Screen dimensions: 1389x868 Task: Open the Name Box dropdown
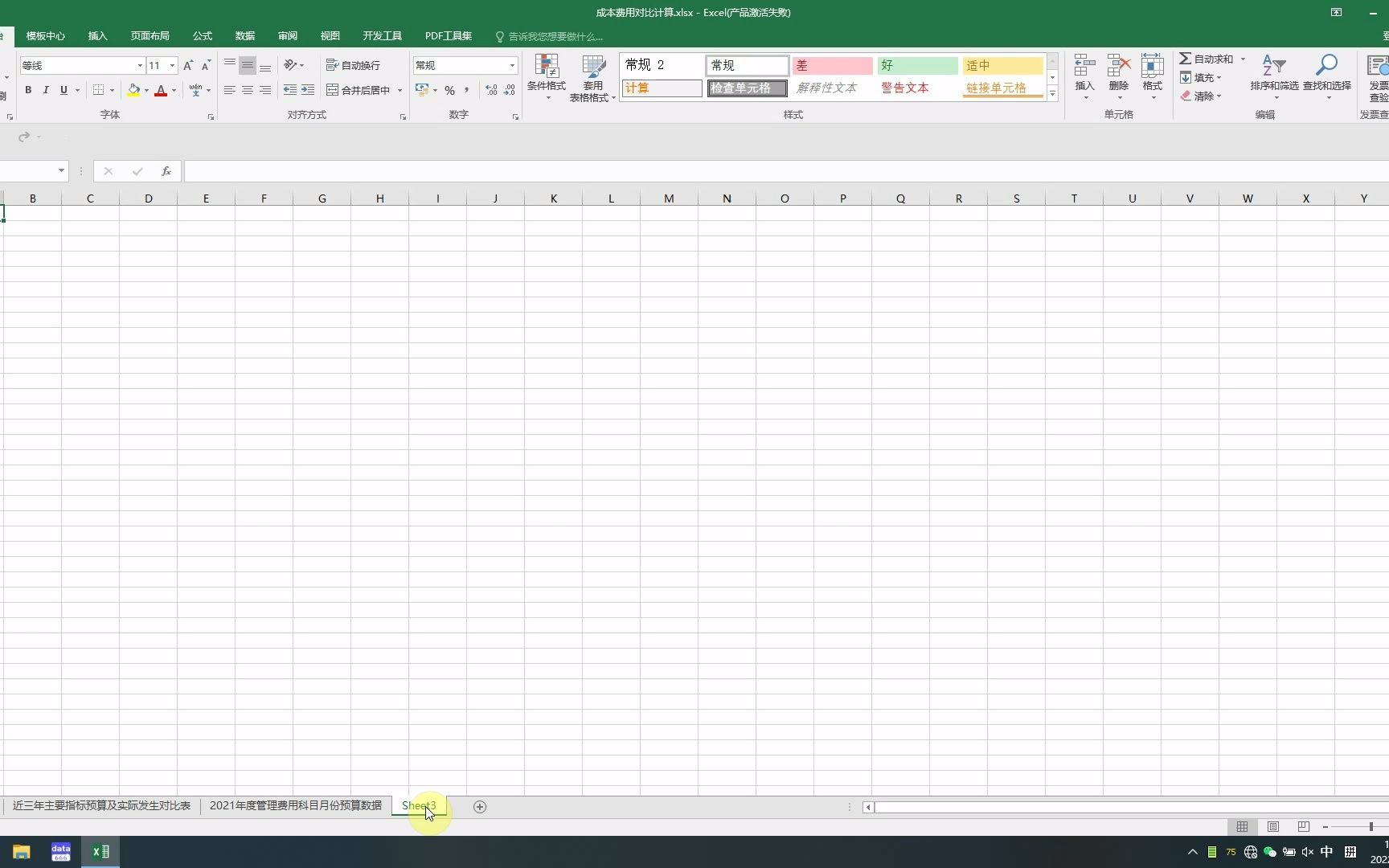61,170
